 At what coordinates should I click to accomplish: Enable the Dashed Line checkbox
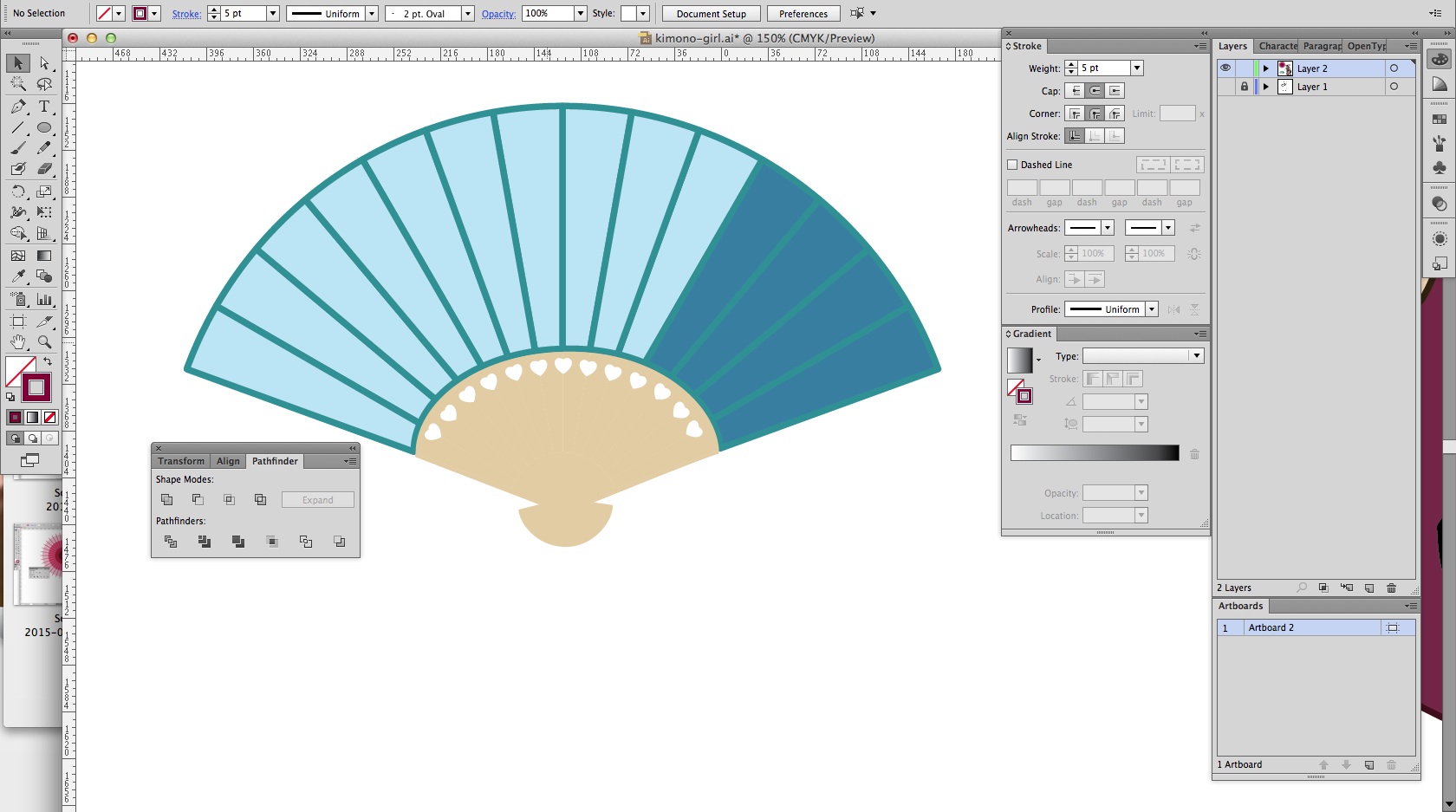coord(1012,165)
